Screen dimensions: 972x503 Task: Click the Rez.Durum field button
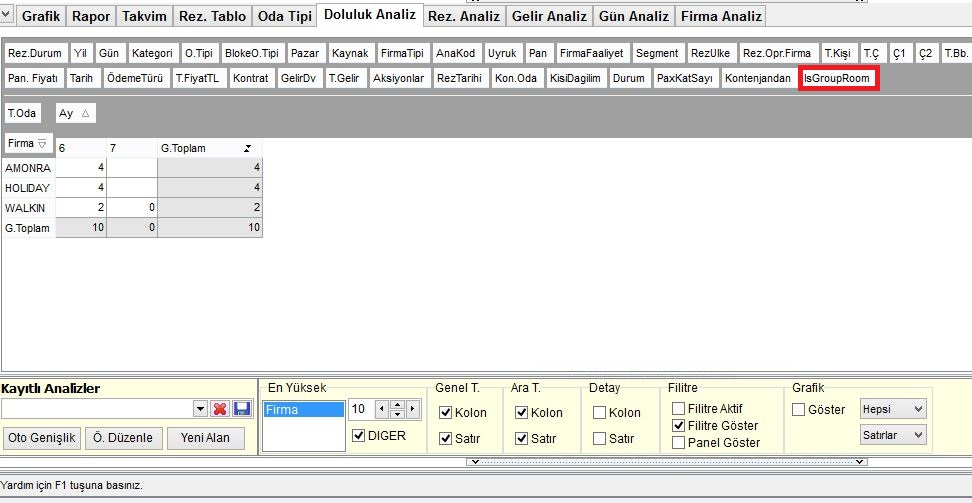35,53
